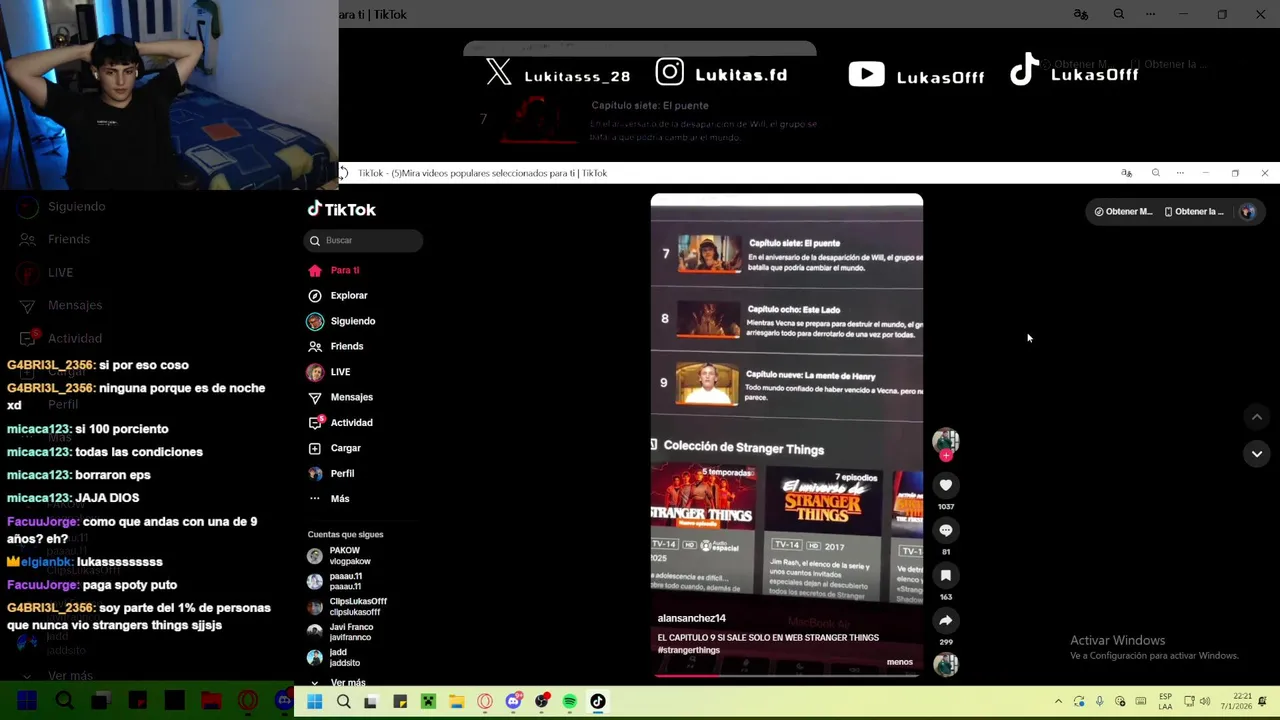
Task: Open alansanchez14 profile from video caption
Action: click(691, 618)
